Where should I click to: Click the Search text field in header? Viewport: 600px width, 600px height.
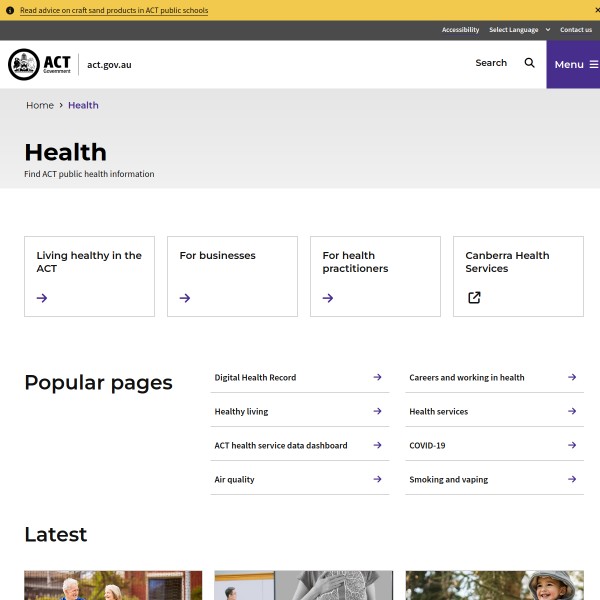click(x=490, y=63)
